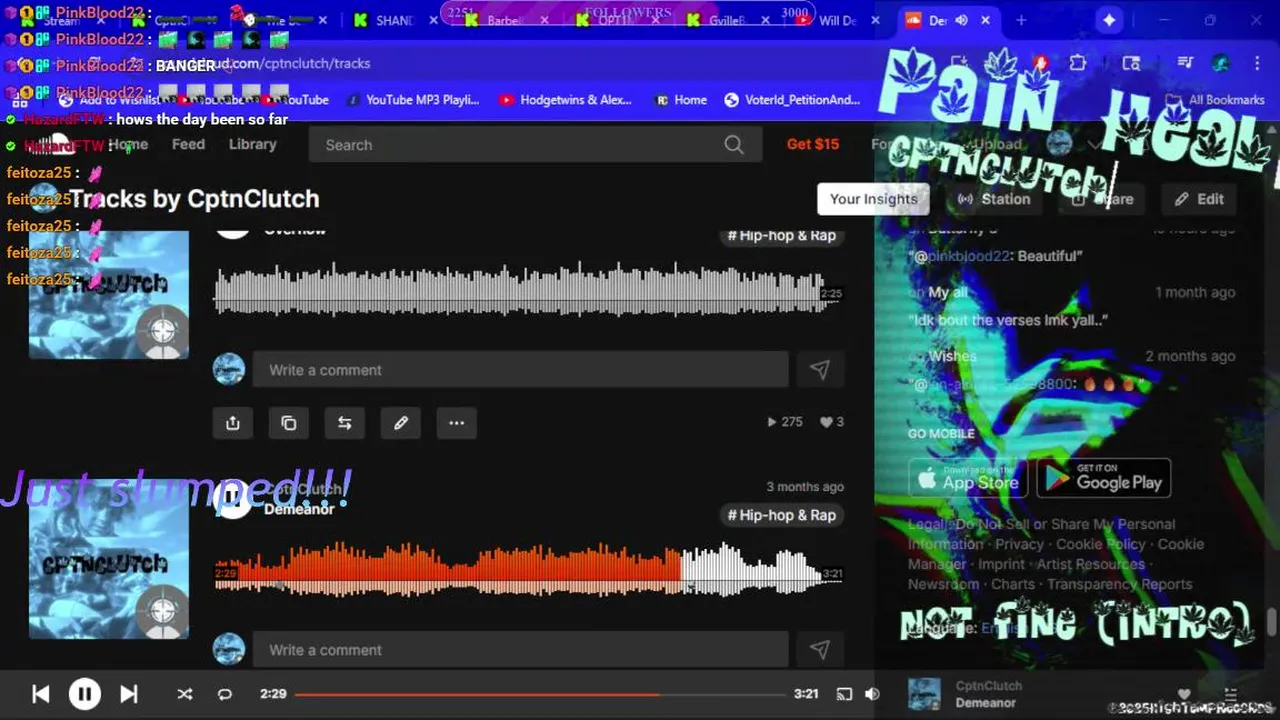Viewport: 1280px width, 720px height.
Task: Focus Demeanor track's Write a comment field
Action: click(520, 650)
